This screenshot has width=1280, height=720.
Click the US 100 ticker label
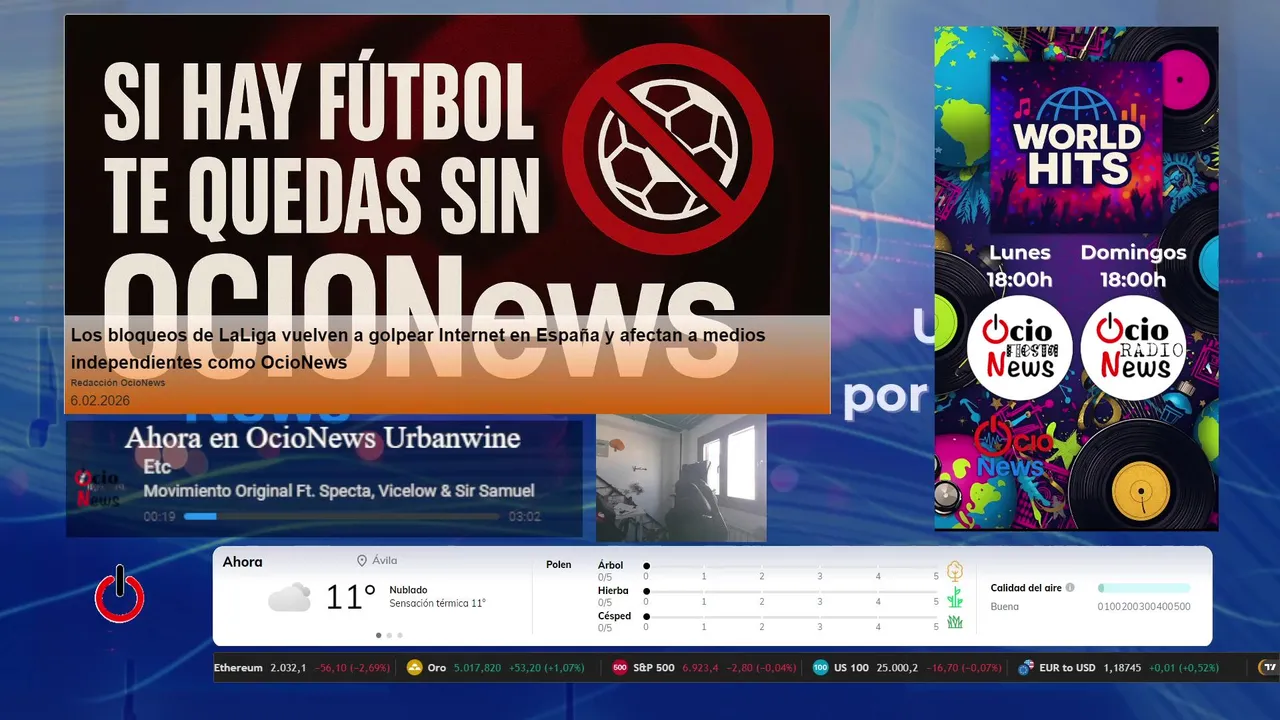pos(853,668)
